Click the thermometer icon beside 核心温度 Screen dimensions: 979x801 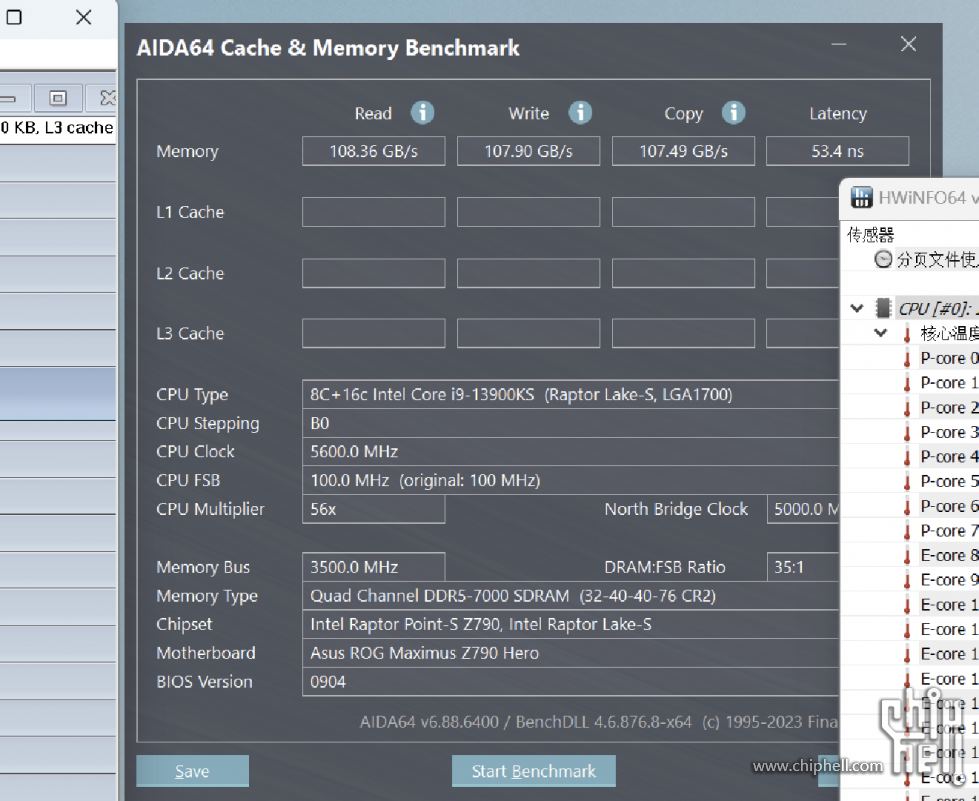point(907,333)
